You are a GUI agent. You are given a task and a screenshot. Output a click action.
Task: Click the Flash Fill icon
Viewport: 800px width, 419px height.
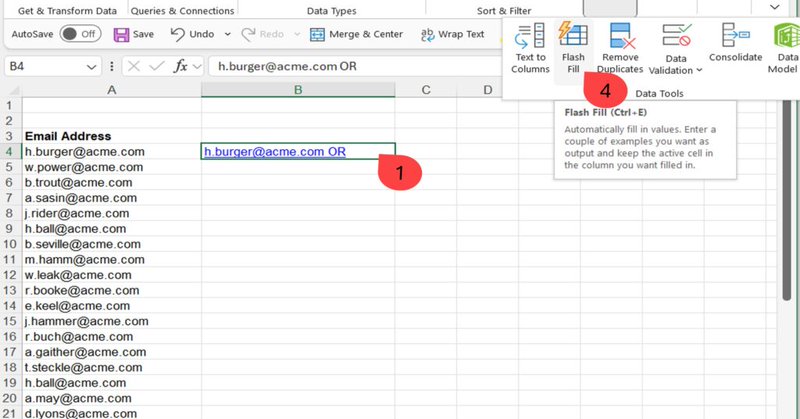(573, 35)
